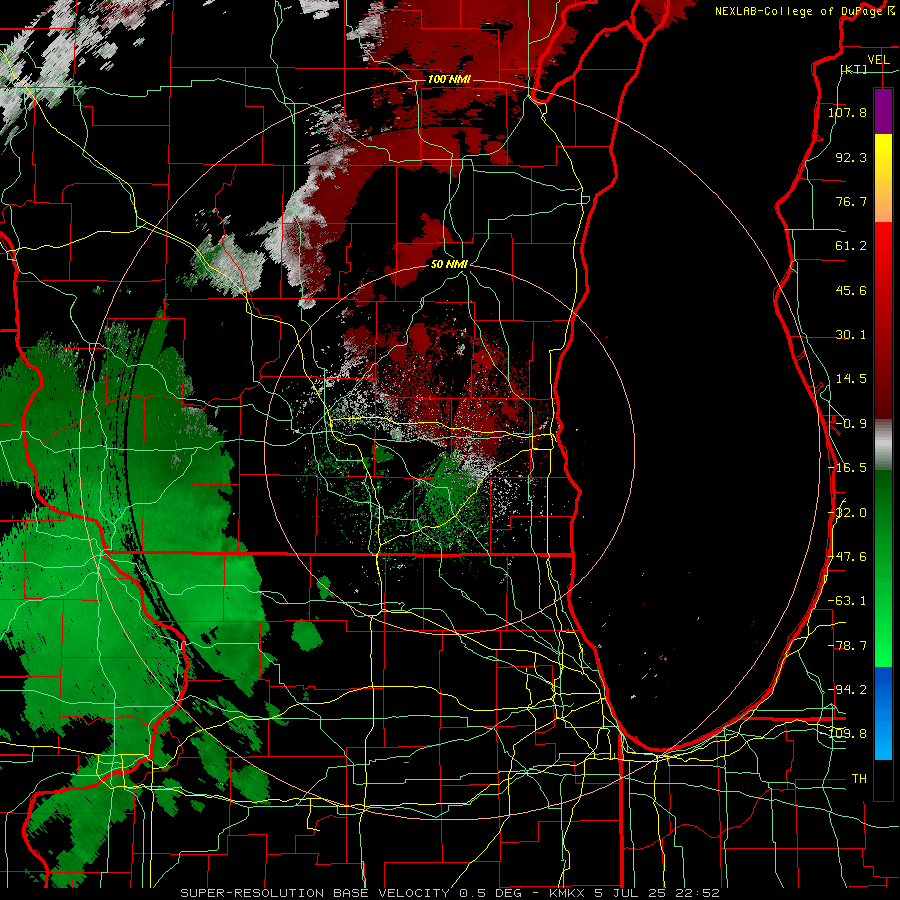Click the 100 NMI range ring label

point(449,79)
